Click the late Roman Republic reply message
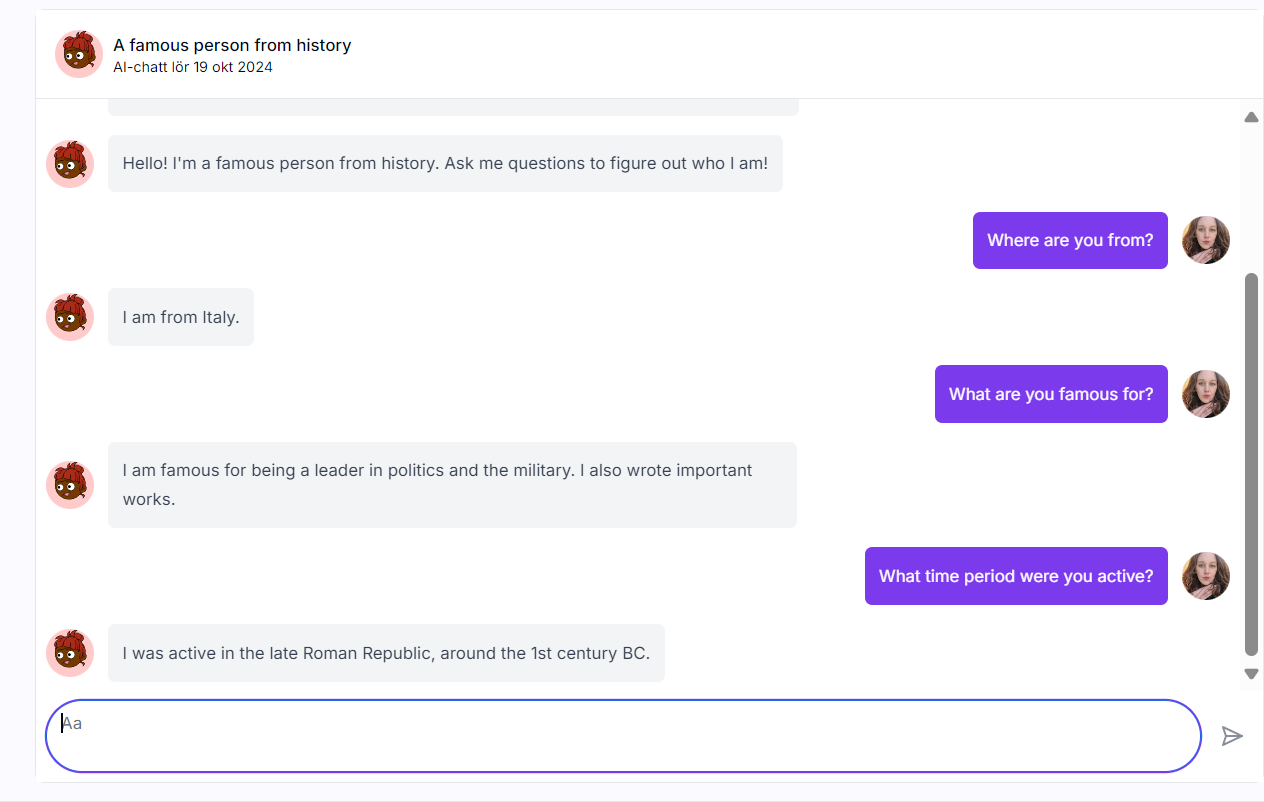 [x=386, y=653]
